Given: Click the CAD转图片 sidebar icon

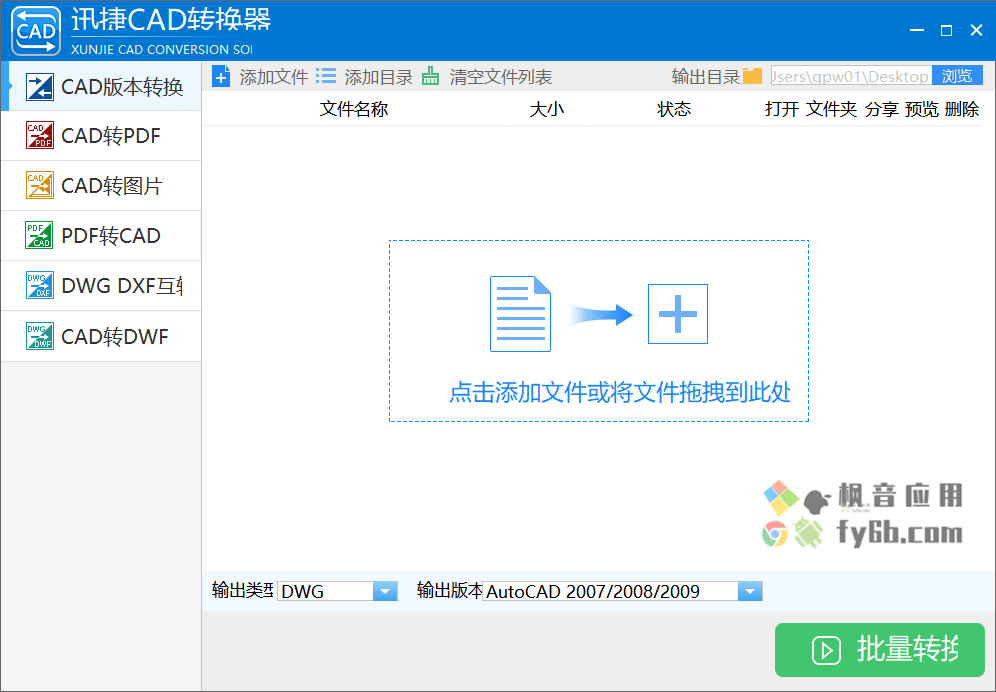Looking at the screenshot, I should [x=39, y=186].
